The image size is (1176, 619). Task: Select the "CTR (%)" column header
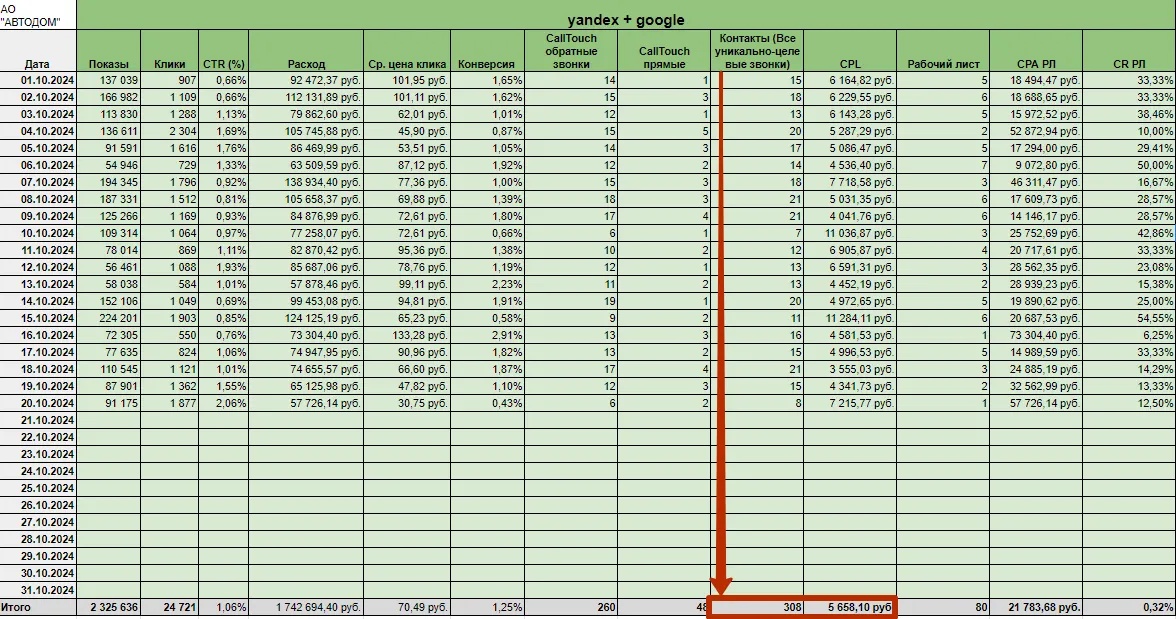223,64
